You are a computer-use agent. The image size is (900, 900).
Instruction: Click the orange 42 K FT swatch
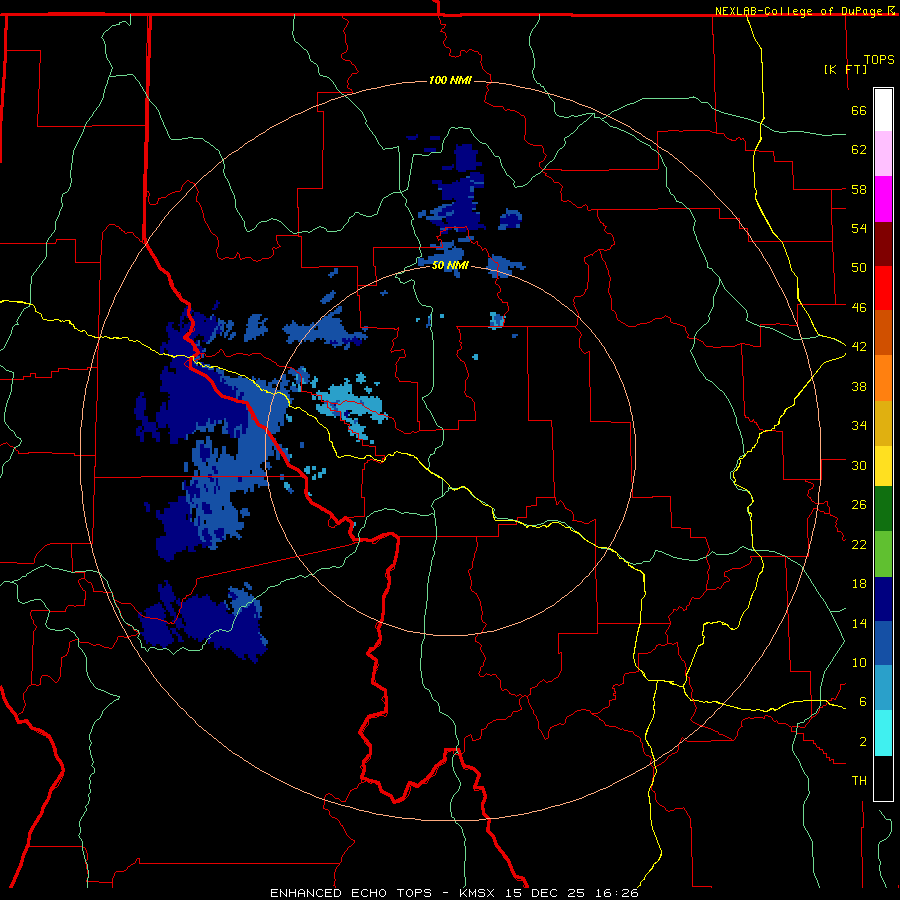tap(883, 377)
